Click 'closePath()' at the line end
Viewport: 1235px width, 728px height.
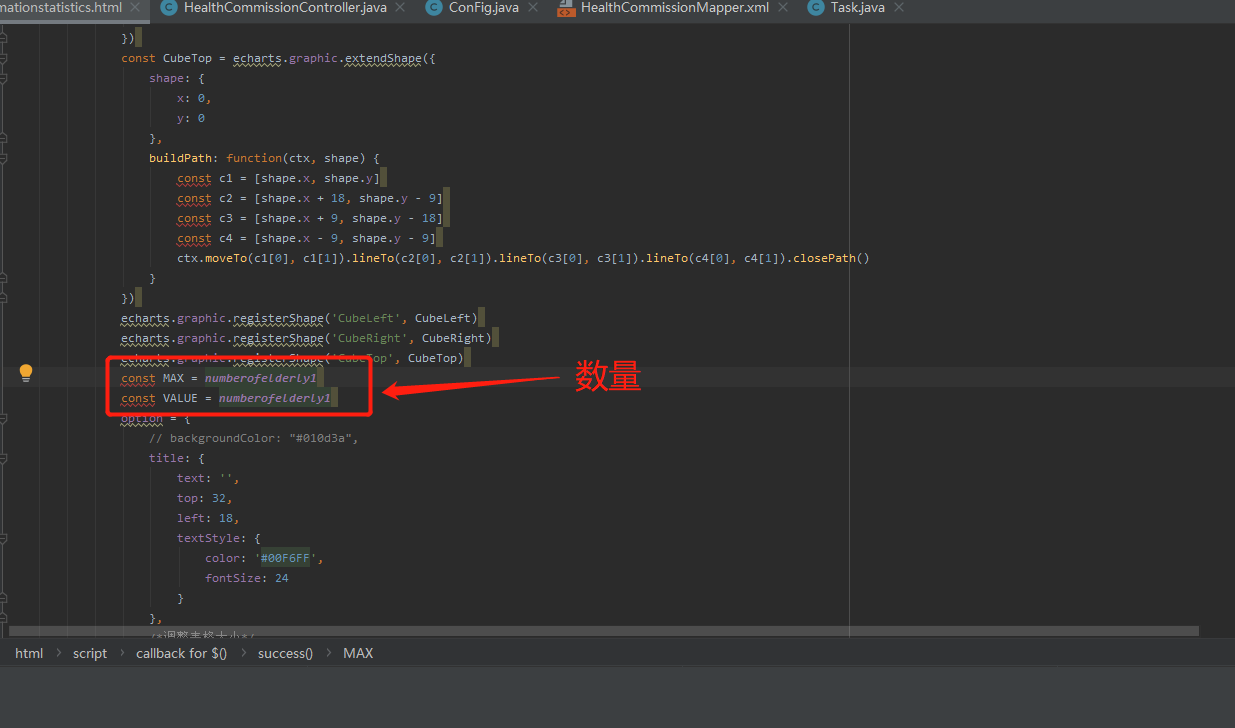tap(831, 258)
